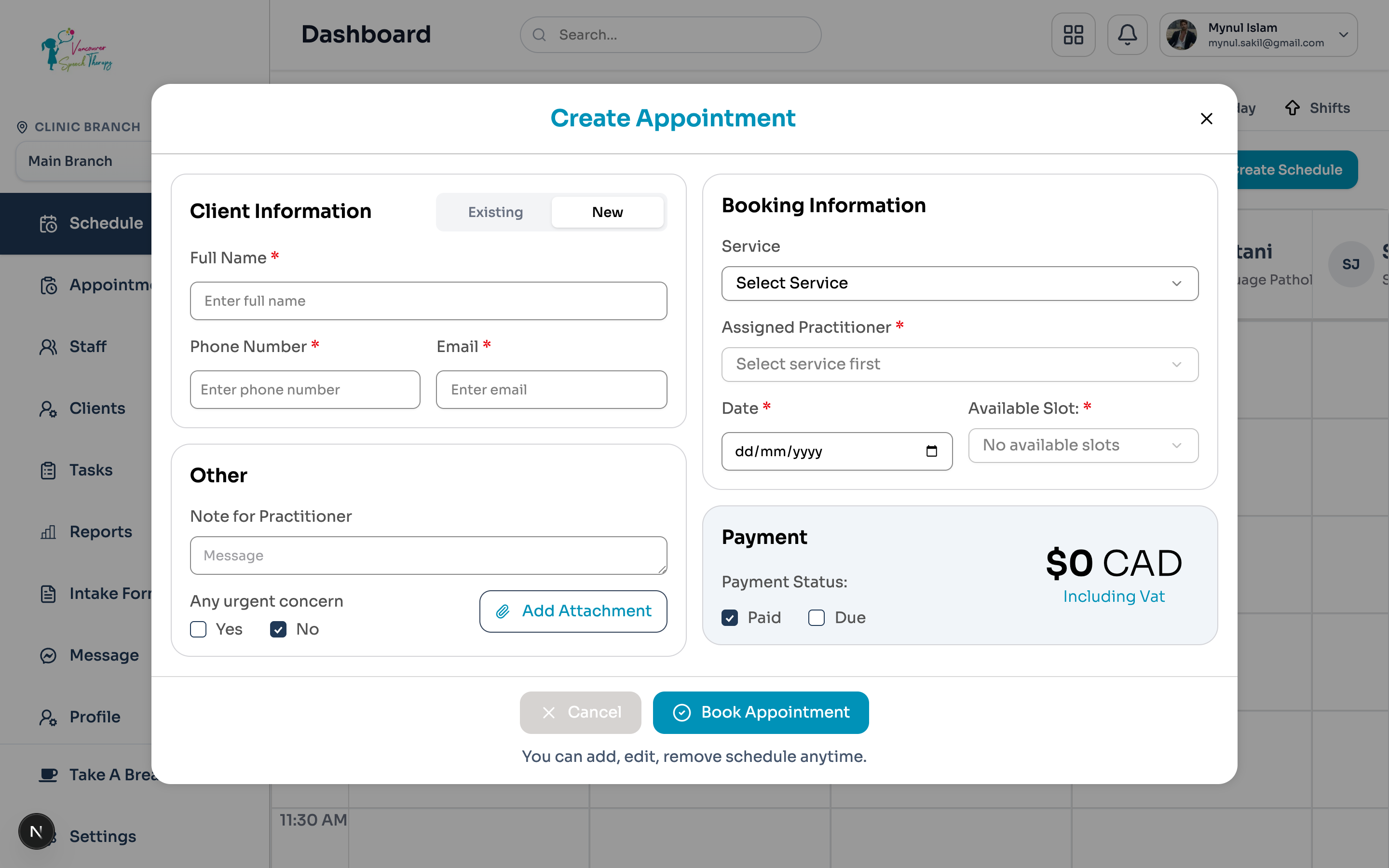This screenshot has width=1389, height=868.
Task: Focus the phone number field
Action: 305,390
